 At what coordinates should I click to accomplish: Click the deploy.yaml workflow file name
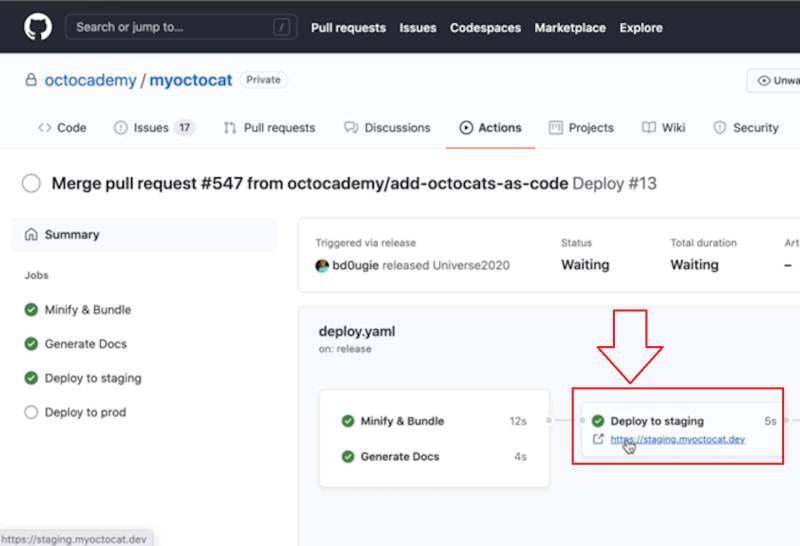(x=357, y=332)
